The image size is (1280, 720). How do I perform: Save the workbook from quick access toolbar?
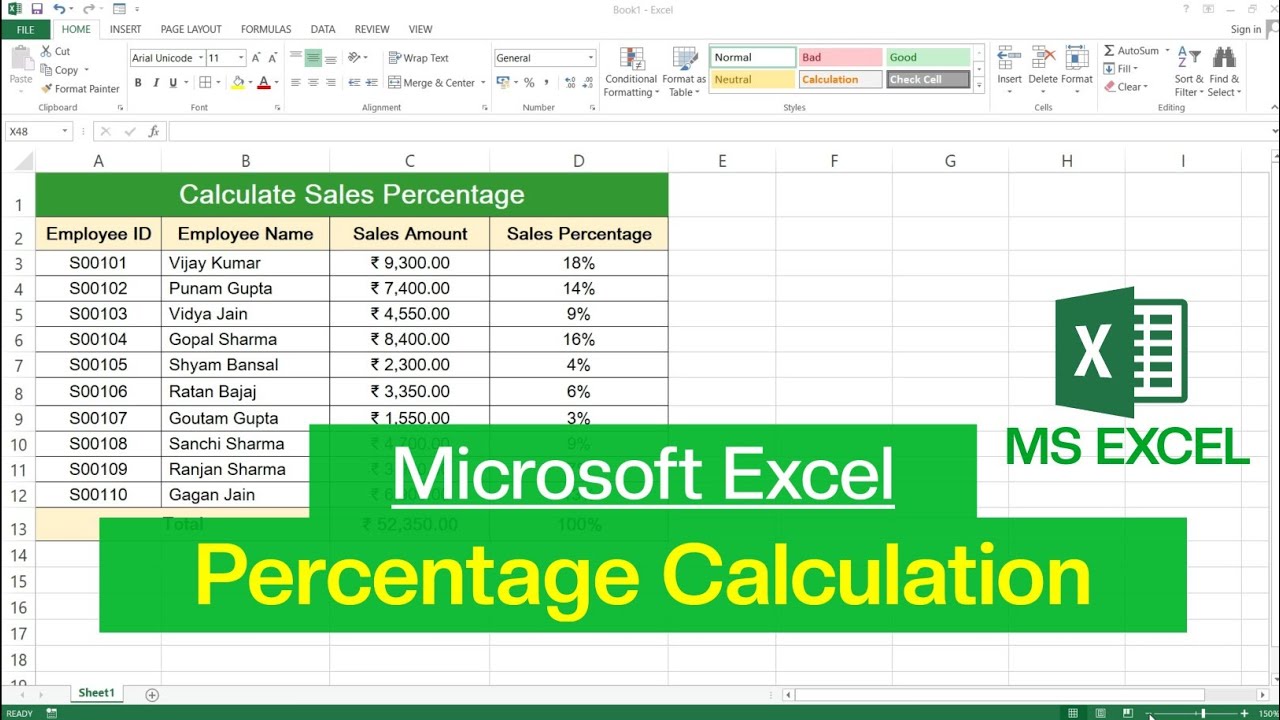click(x=37, y=9)
